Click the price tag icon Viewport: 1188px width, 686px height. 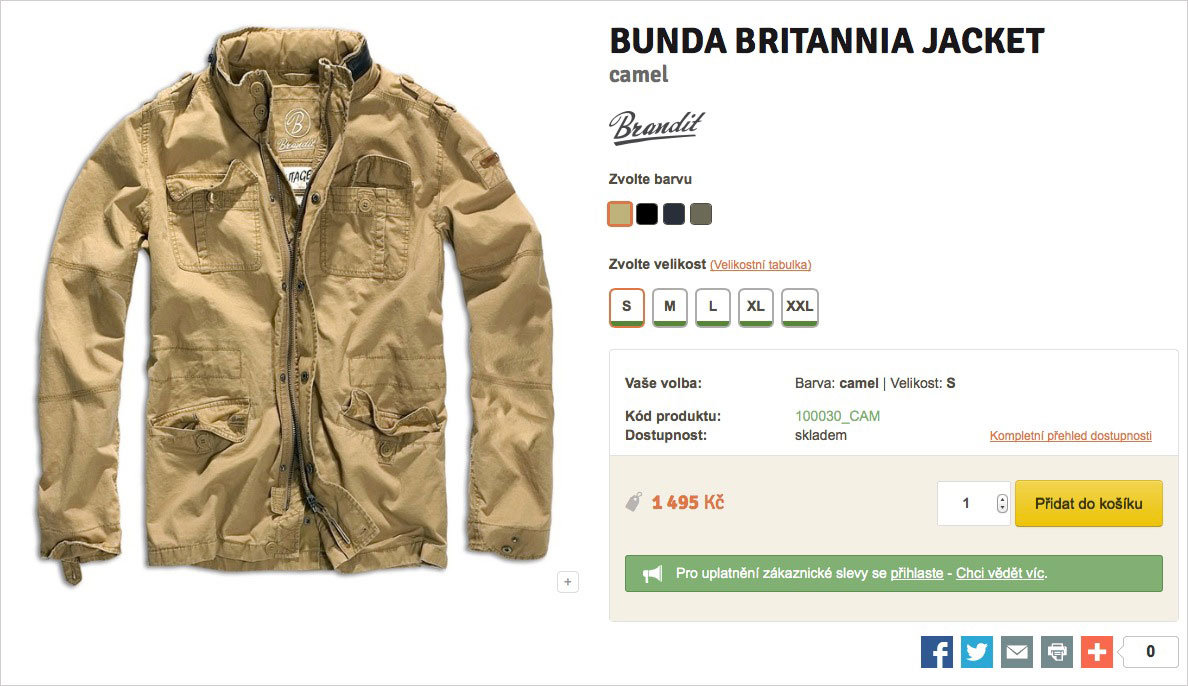[x=633, y=502]
